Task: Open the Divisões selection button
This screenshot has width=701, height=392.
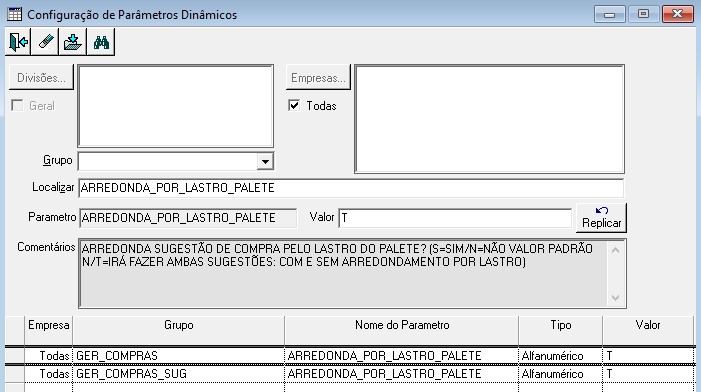Action: (41, 78)
